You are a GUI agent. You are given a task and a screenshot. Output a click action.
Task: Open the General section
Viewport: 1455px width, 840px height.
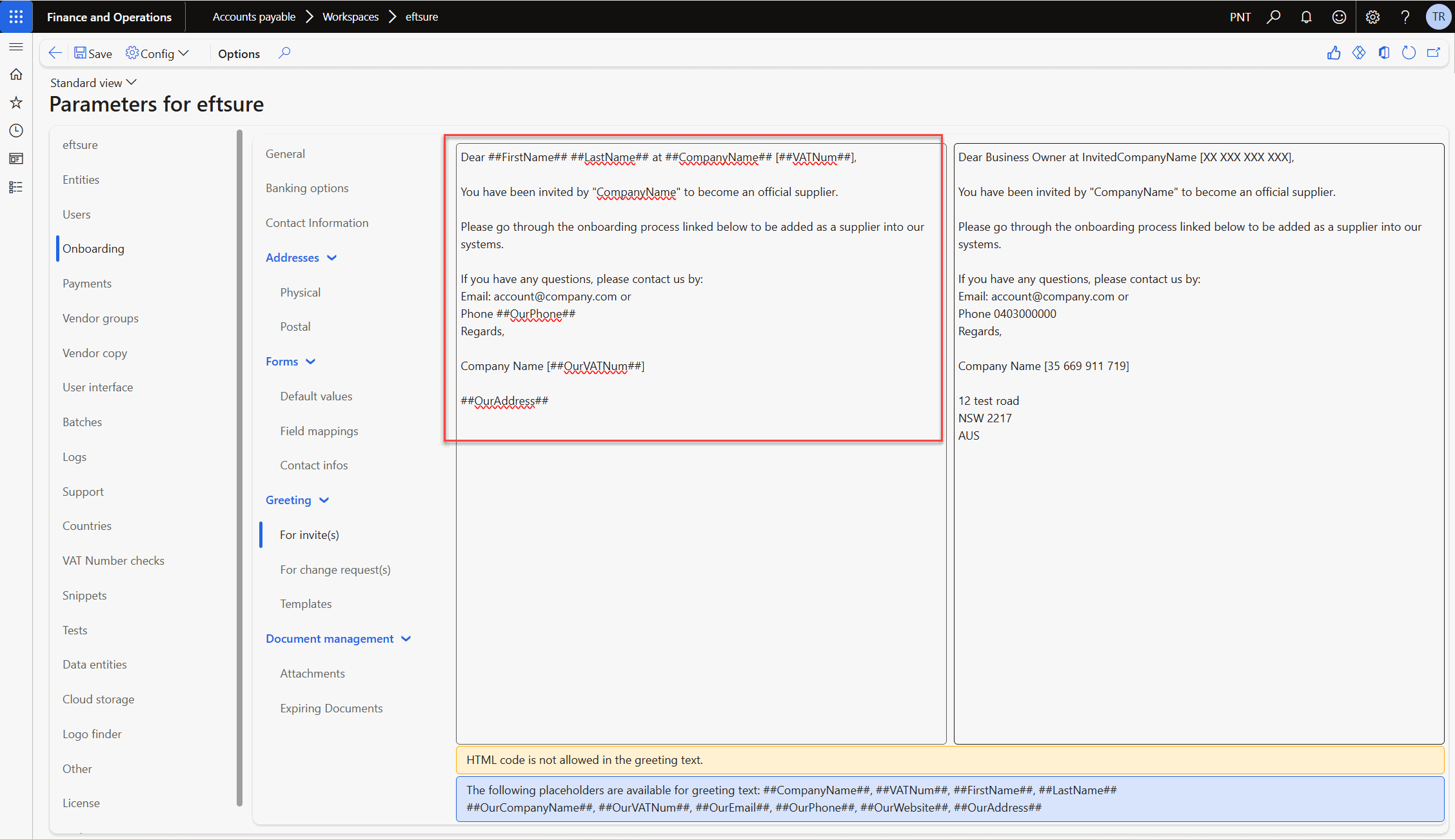pyautogui.click(x=285, y=154)
